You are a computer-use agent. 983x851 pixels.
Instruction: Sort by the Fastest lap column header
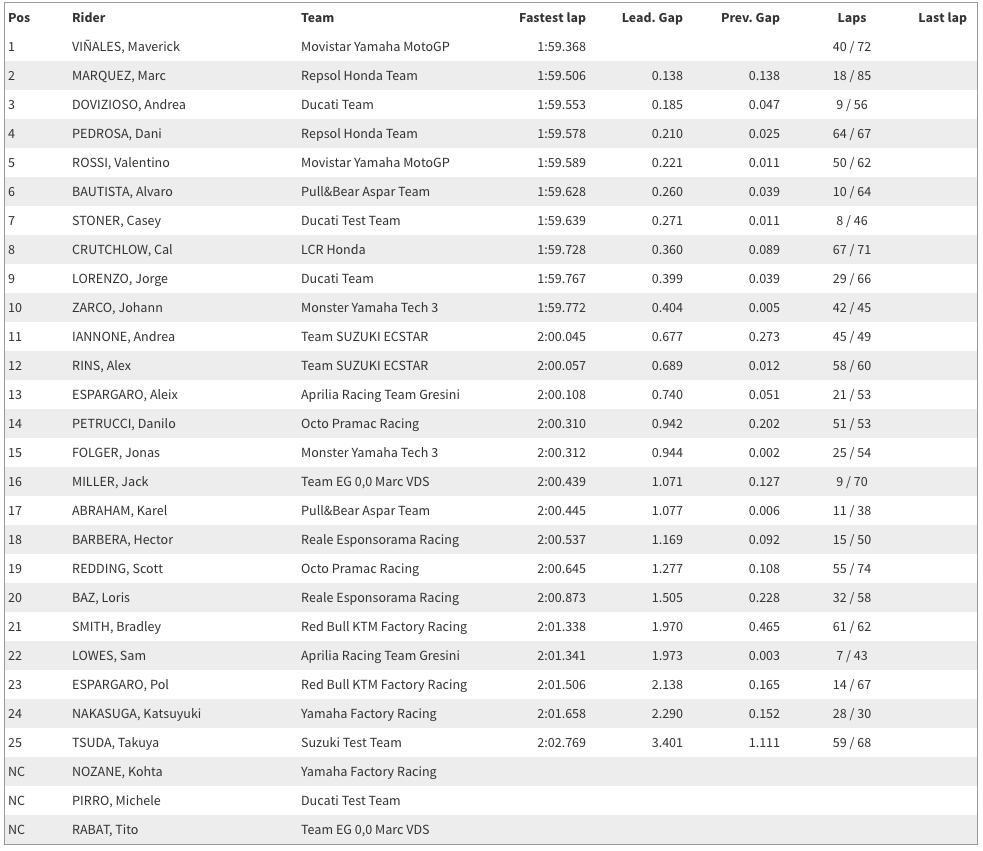click(552, 17)
